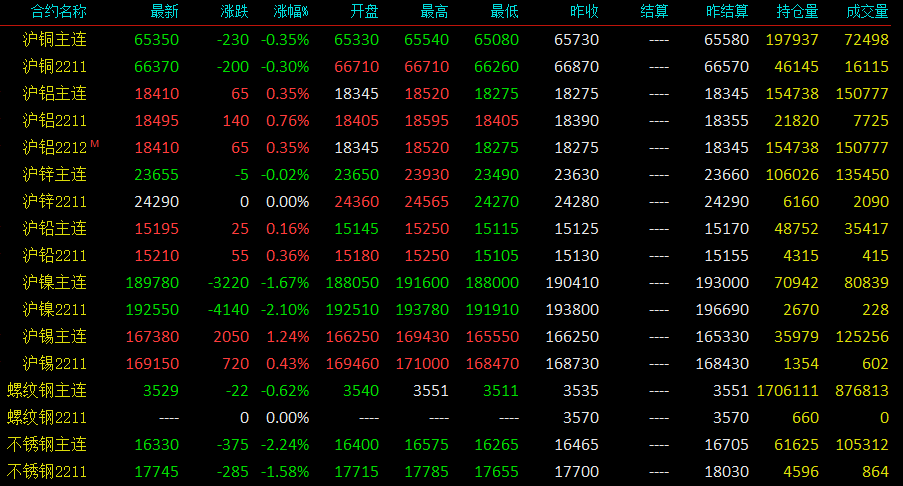The width and height of the screenshot is (903, 486).
Task: Click the 开盘 column header
Action: coord(364,12)
